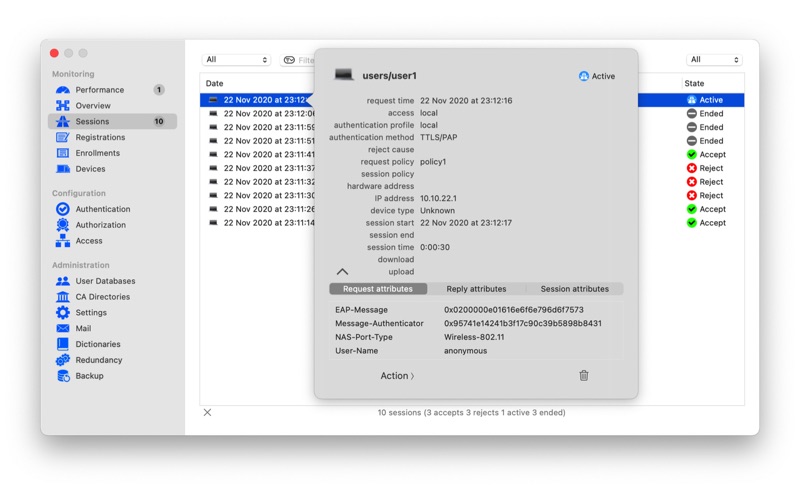
Task: Click the sessions summary status text
Action: (x=471, y=412)
